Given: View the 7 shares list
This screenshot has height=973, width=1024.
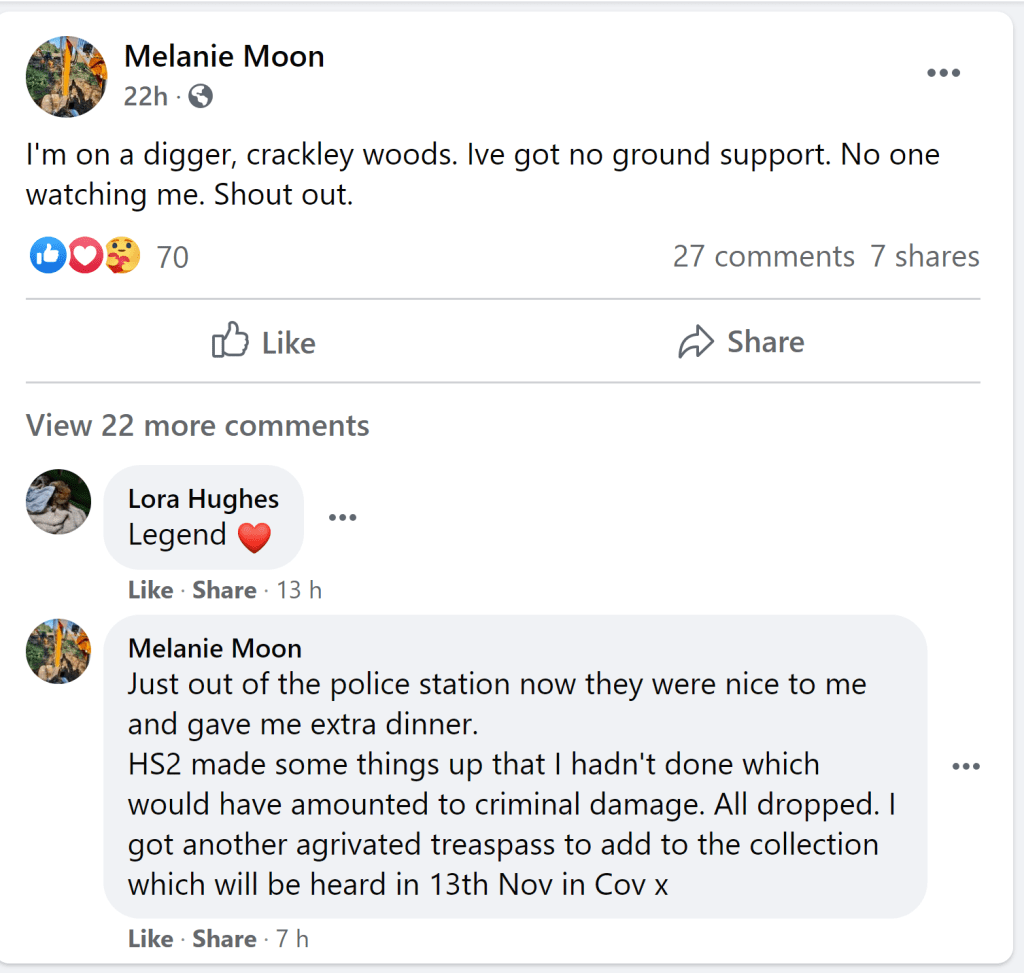Looking at the screenshot, I should point(924,256).
